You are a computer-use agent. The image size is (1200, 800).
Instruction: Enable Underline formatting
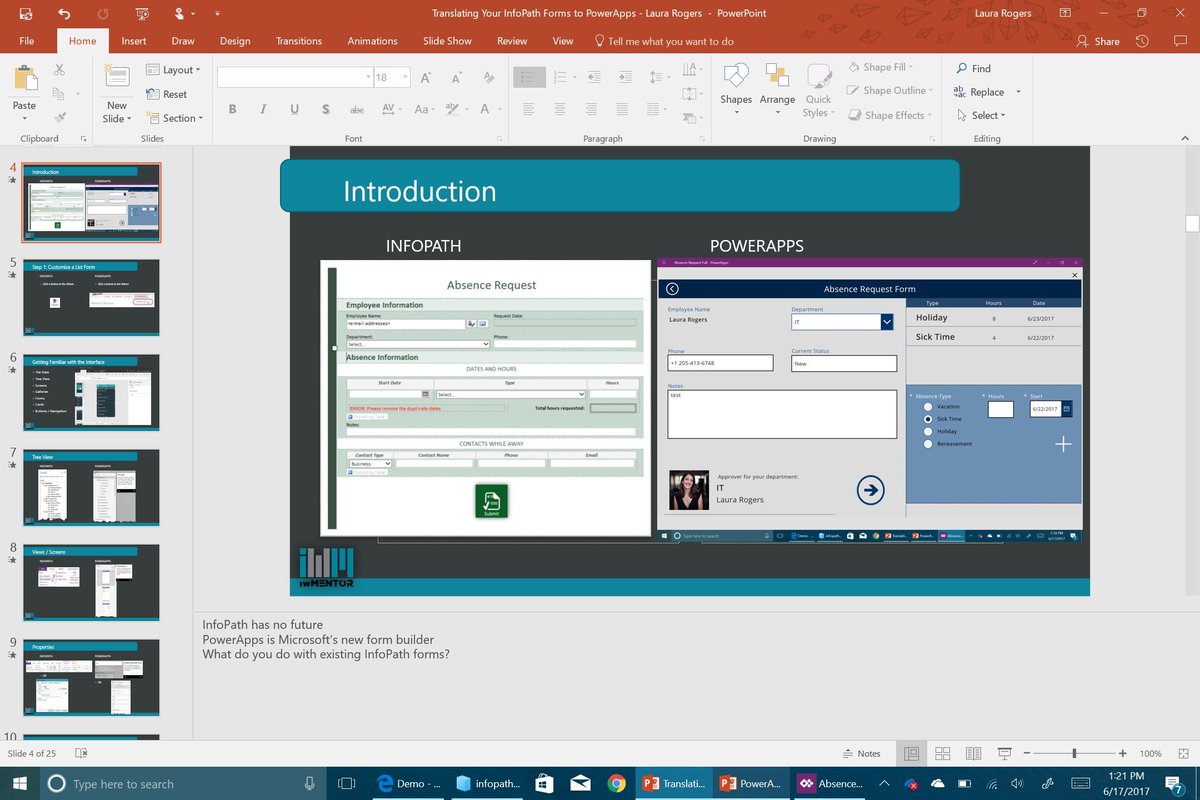tap(294, 109)
